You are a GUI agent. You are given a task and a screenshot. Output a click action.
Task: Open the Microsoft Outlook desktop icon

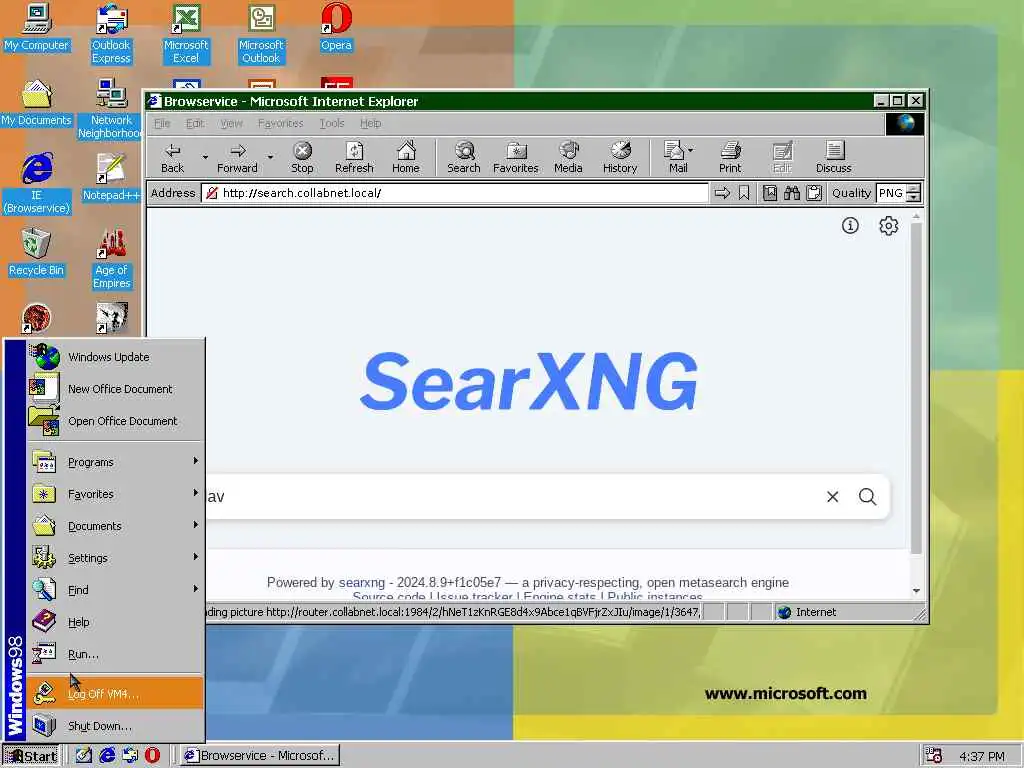click(x=261, y=34)
